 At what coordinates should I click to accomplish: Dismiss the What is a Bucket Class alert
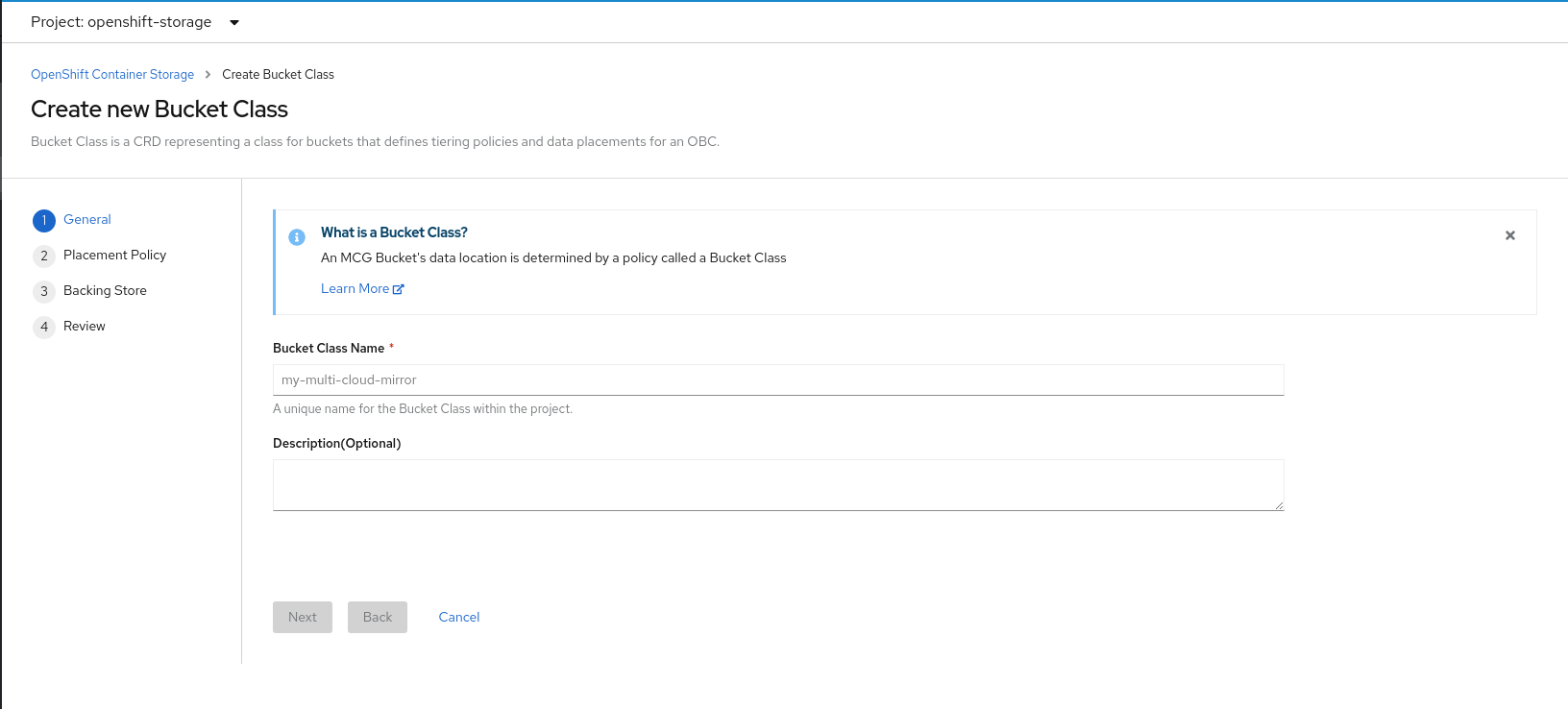[1509, 235]
